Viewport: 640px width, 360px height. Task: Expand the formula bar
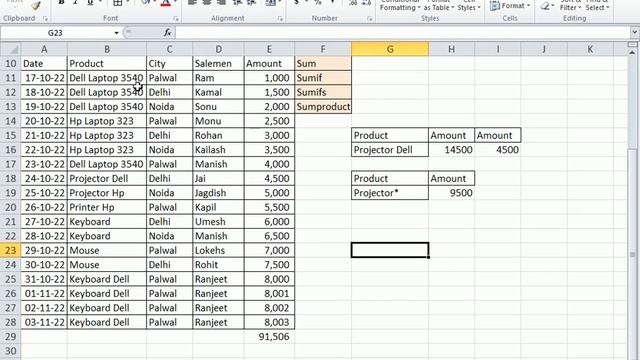(634, 32)
